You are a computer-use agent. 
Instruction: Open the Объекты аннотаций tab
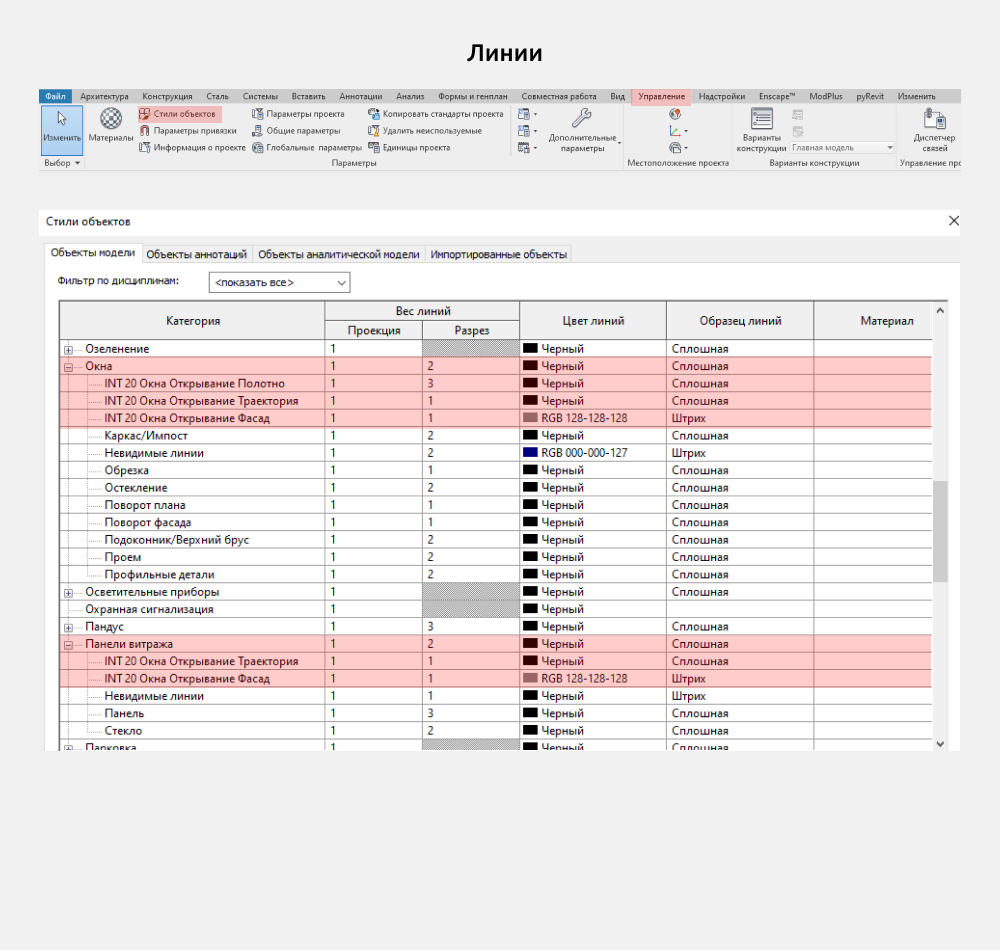tap(196, 254)
